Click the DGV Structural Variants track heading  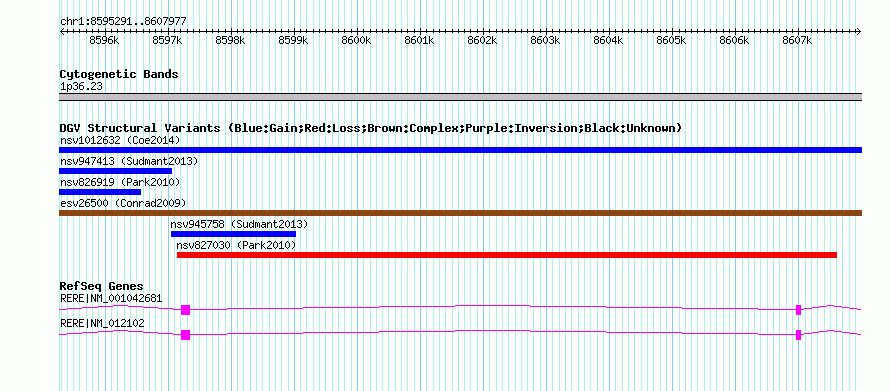tap(371, 128)
